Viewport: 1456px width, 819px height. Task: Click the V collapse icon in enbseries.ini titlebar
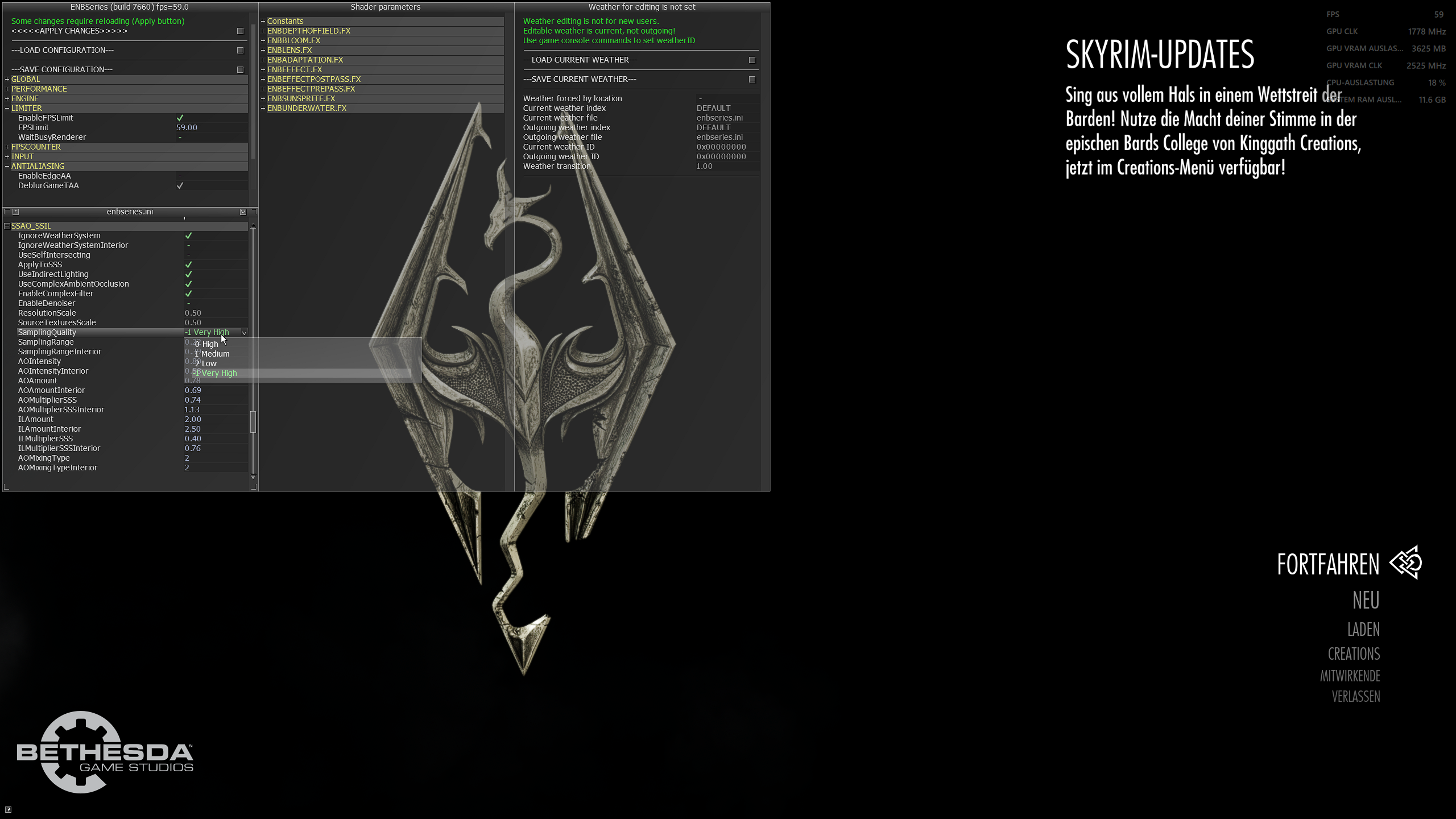243,212
